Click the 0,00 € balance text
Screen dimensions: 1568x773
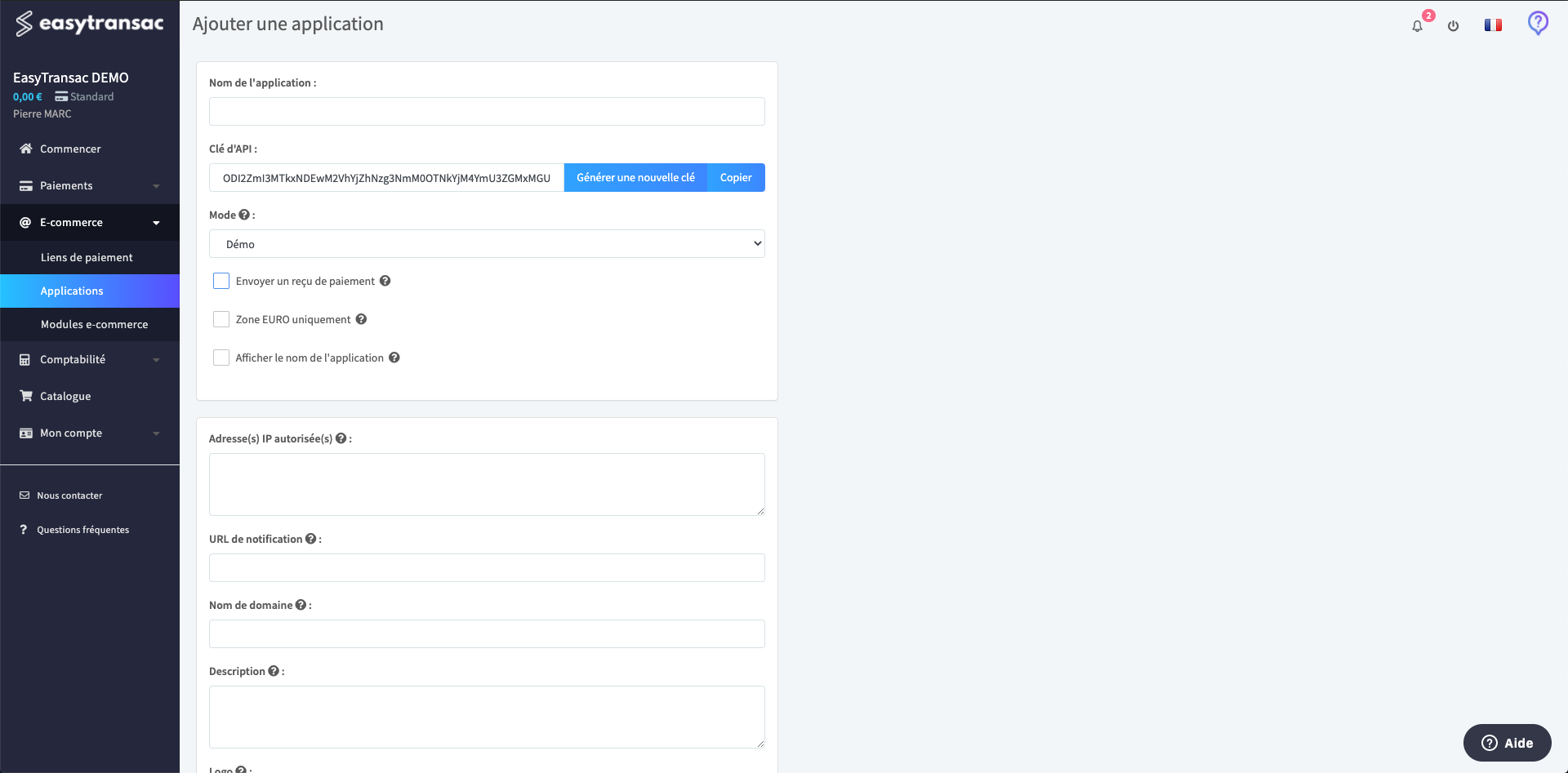click(28, 96)
